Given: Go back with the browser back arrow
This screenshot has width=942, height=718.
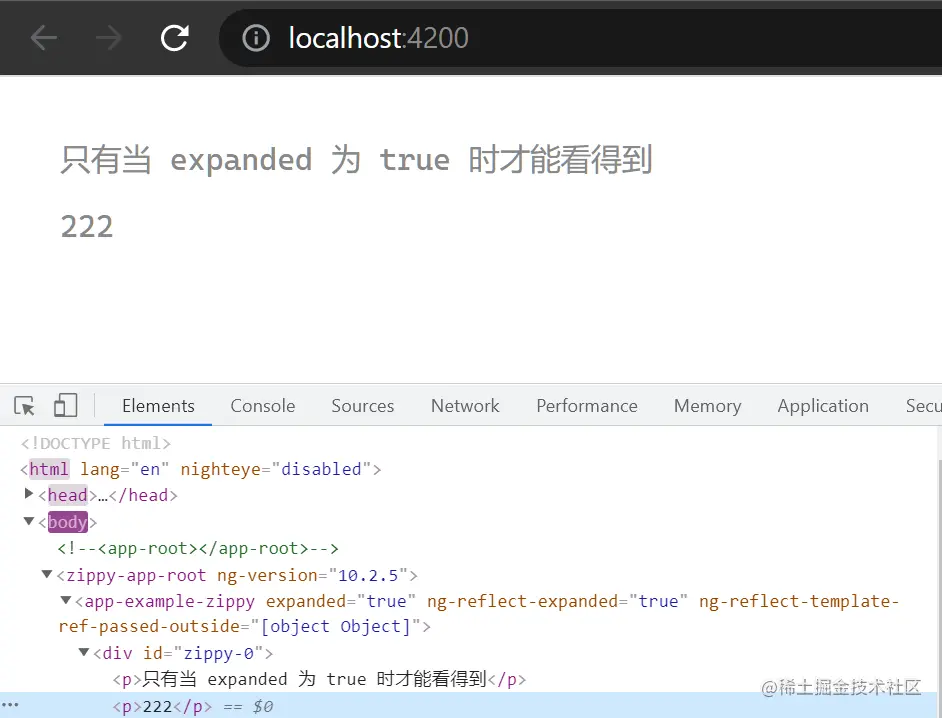Looking at the screenshot, I should 44,38.
